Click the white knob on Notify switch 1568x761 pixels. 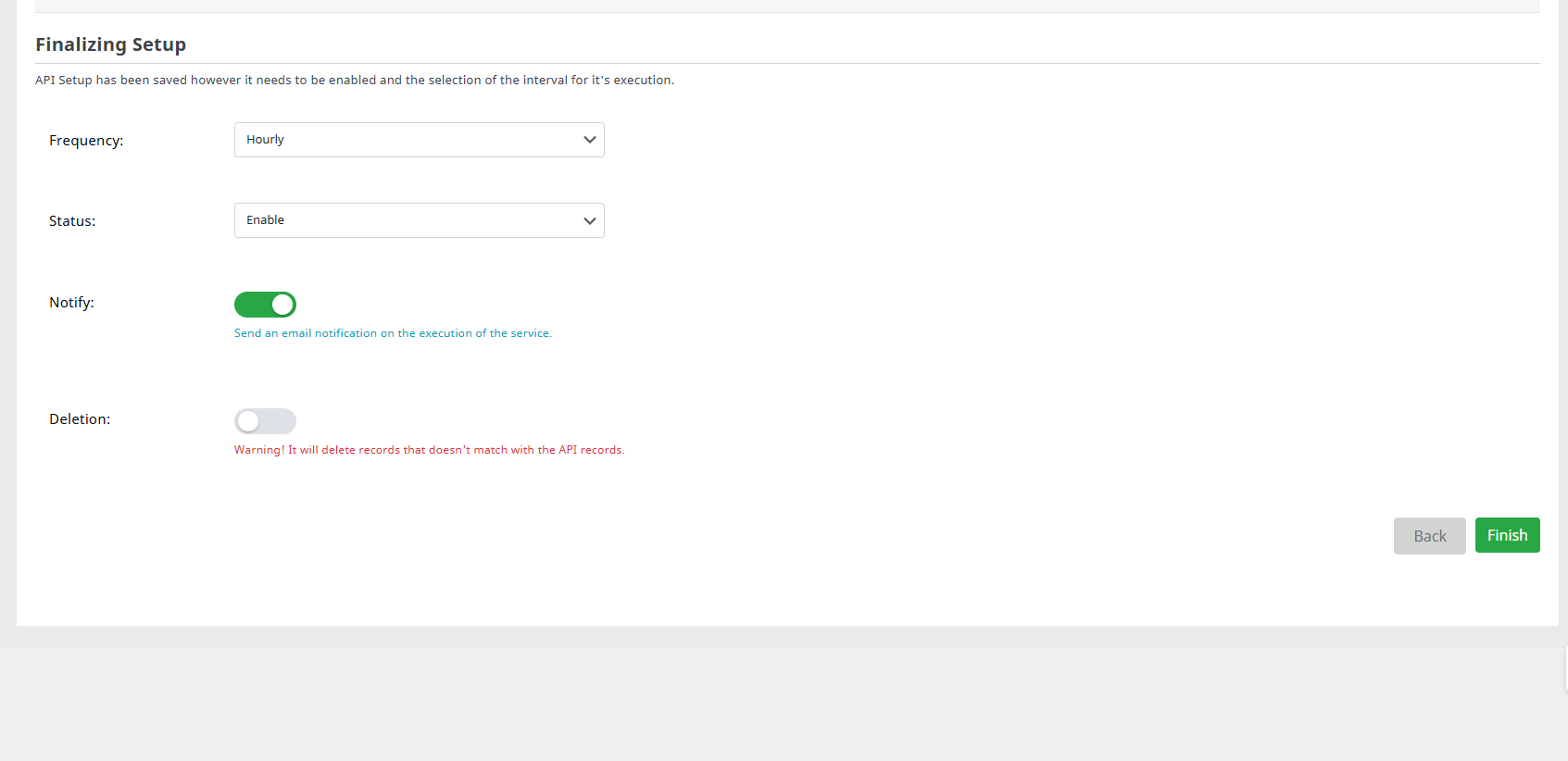(x=282, y=305)
